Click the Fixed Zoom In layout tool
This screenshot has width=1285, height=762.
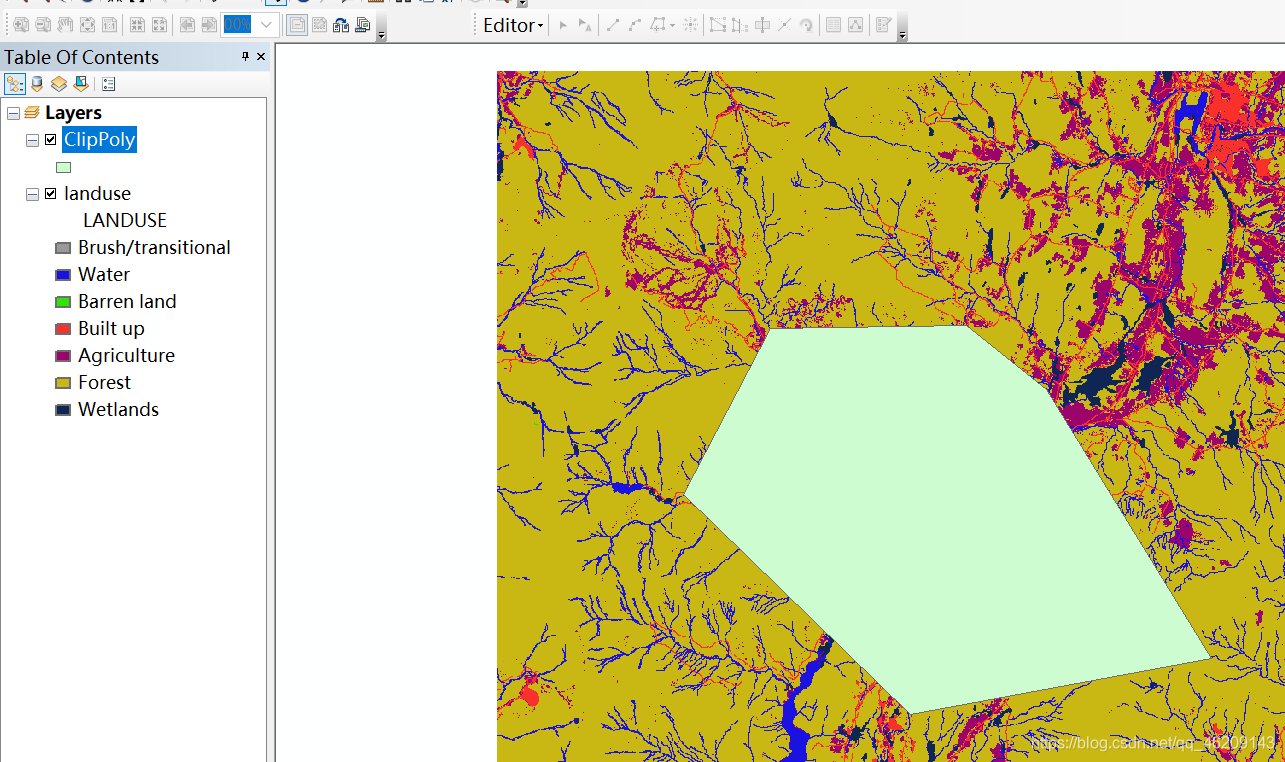coord(20,25)
